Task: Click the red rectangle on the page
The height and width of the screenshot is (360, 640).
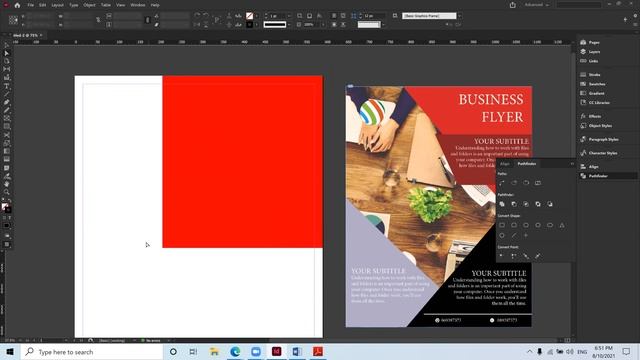Action: (242, 162)
